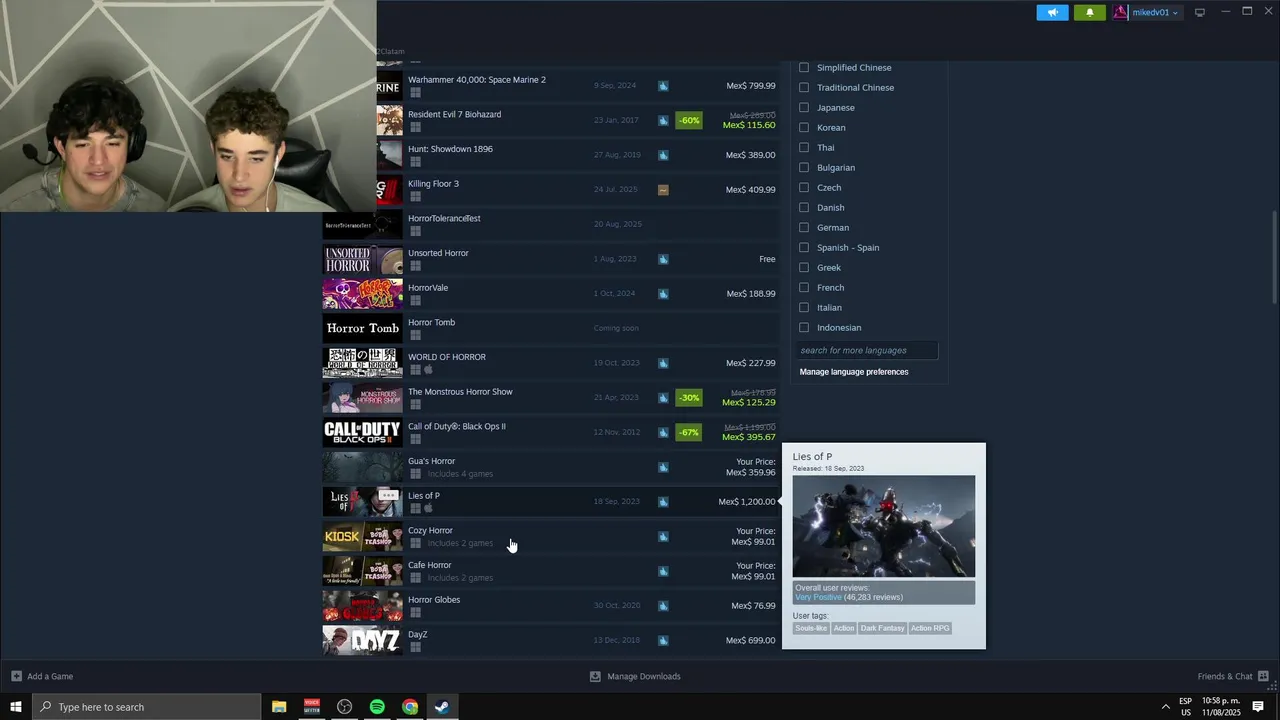
Task: Click the Call of Duty Black Ops II thumbnail
Action: (362, 432)
